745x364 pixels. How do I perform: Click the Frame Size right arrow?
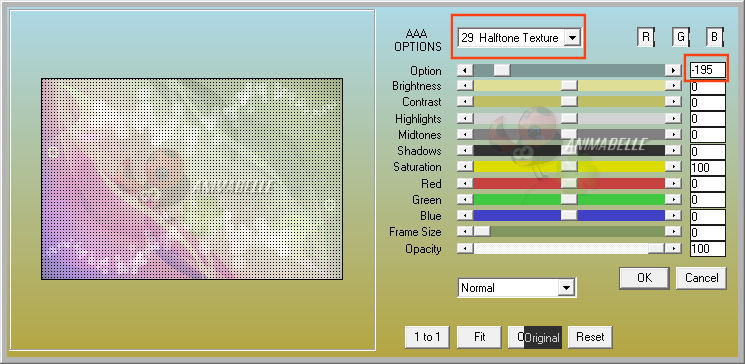673,232
